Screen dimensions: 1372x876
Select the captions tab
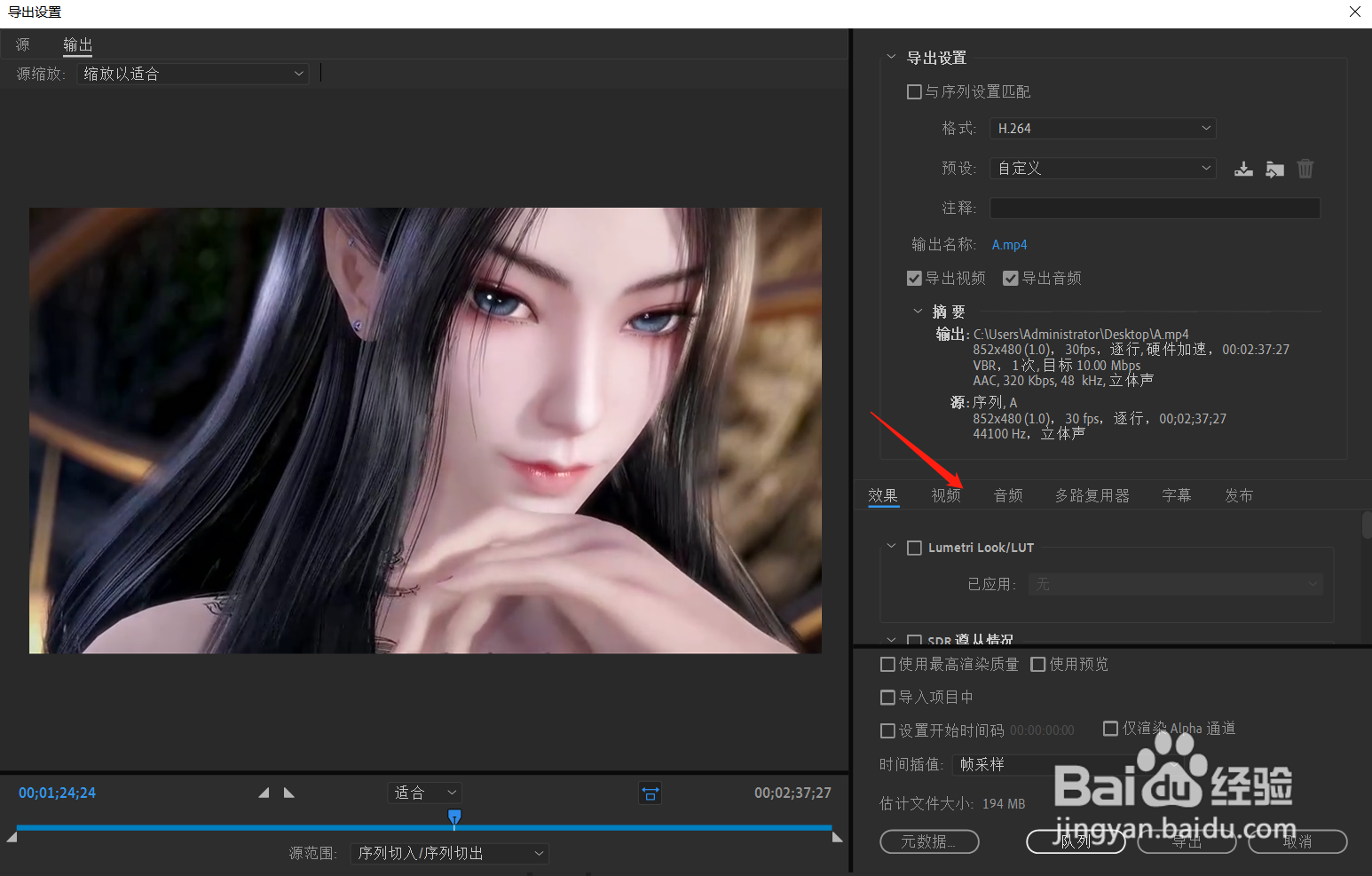coord(1177,495)
